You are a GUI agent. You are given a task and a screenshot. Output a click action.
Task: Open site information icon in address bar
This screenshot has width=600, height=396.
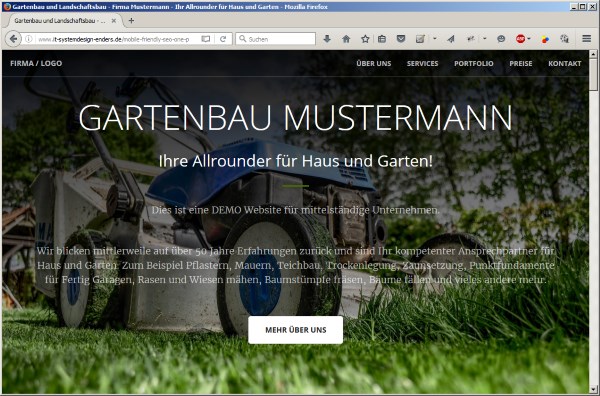pos(28,39)
